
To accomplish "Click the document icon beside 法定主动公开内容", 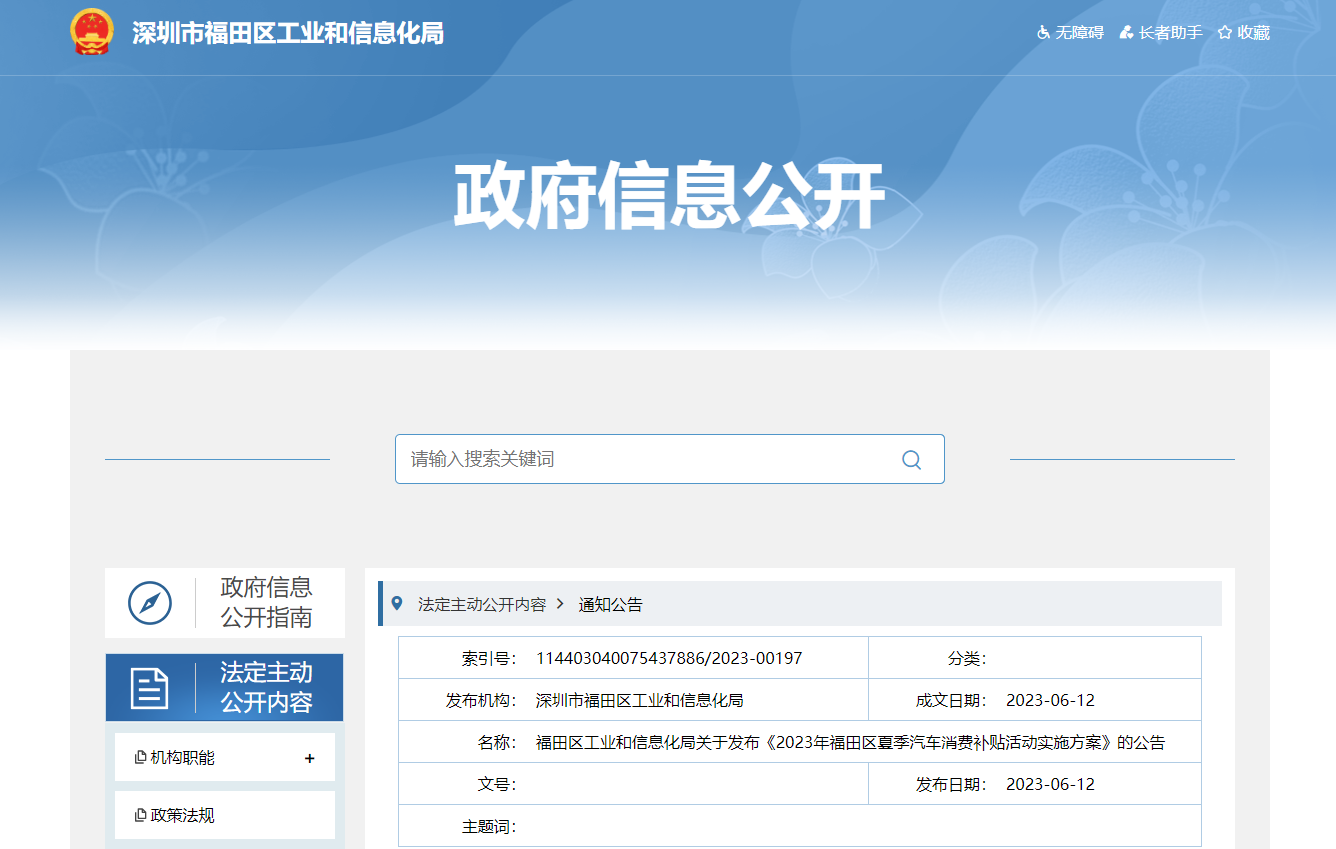I will click(150, 688).
